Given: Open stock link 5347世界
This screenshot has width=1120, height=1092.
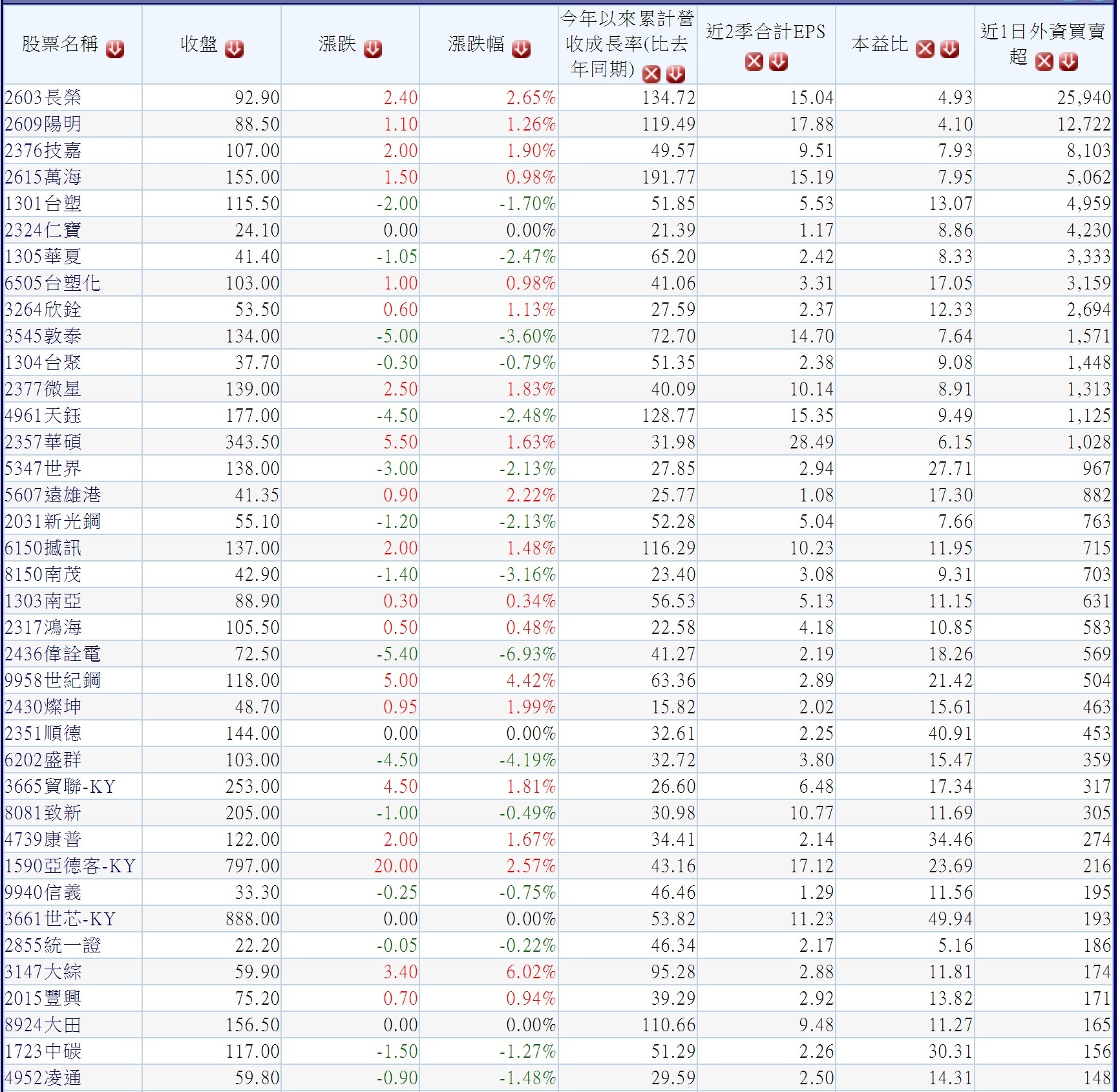Looking at the screenshot, I should pyautogui.click(x=43, y=468).
